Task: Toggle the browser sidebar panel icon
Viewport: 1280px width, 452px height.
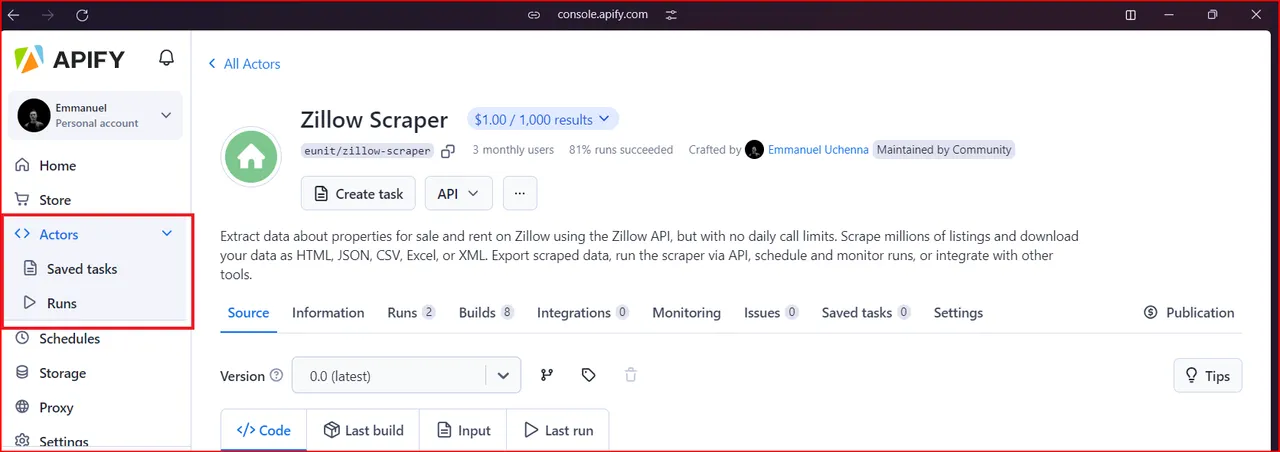Action: click(1131, 15)
